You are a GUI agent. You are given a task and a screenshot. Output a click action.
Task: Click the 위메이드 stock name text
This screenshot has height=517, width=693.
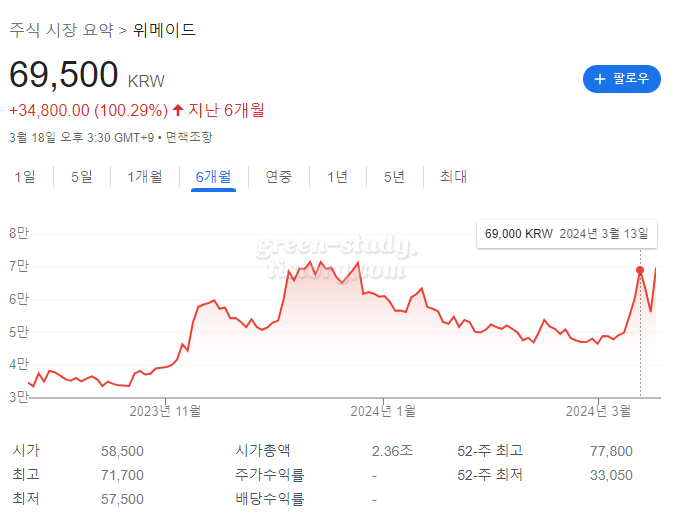pos(164,30)
